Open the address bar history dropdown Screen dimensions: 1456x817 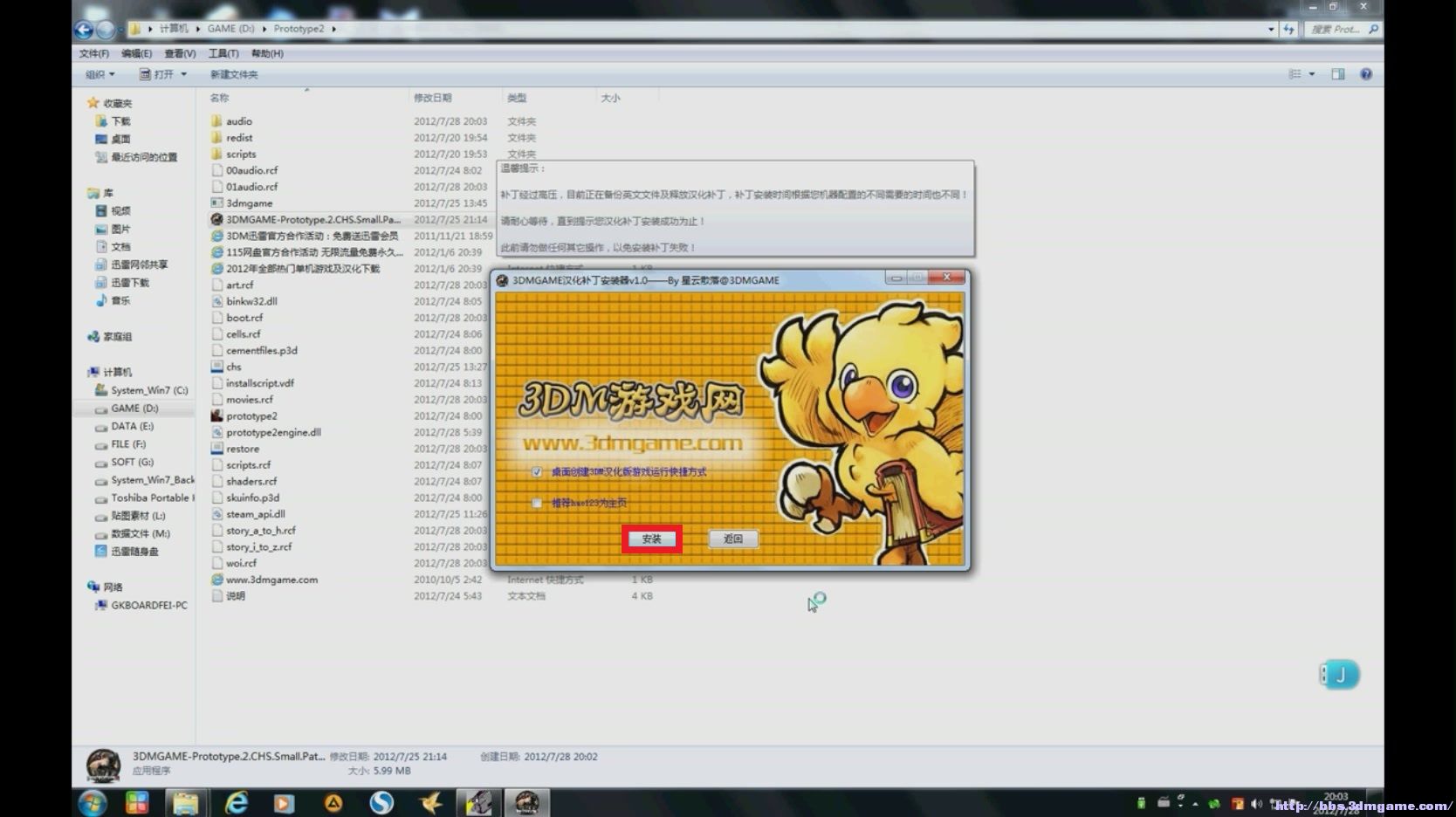(1271, 30)
